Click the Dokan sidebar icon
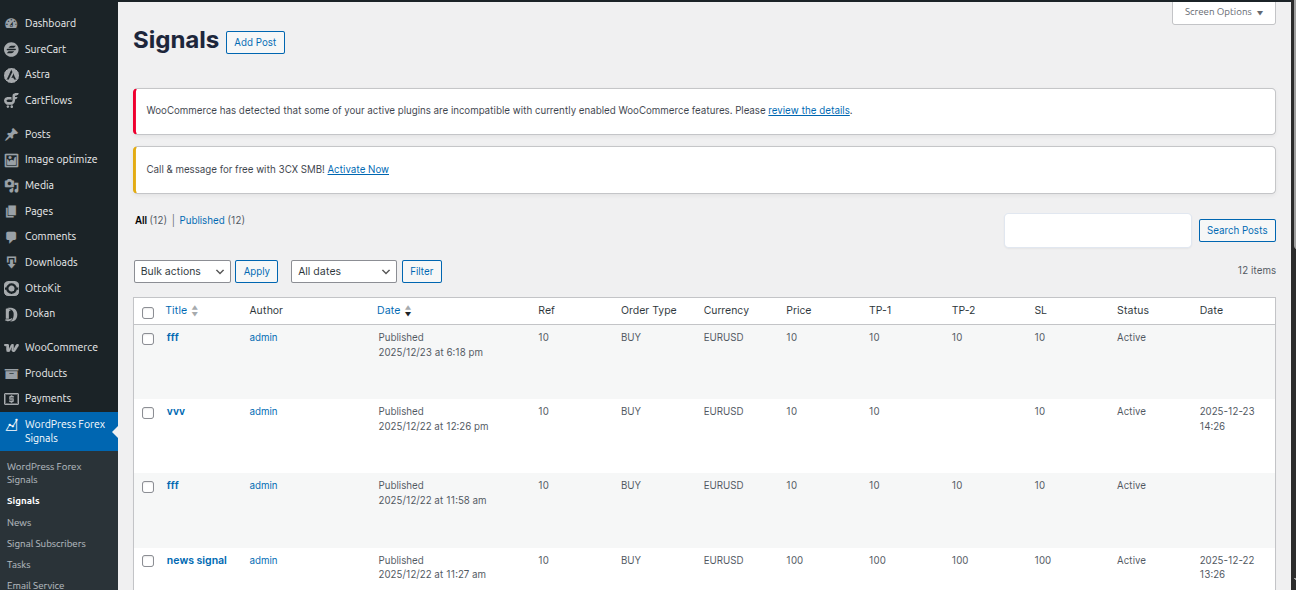Viewport: 1296px width, 590px height. point(11,314)
